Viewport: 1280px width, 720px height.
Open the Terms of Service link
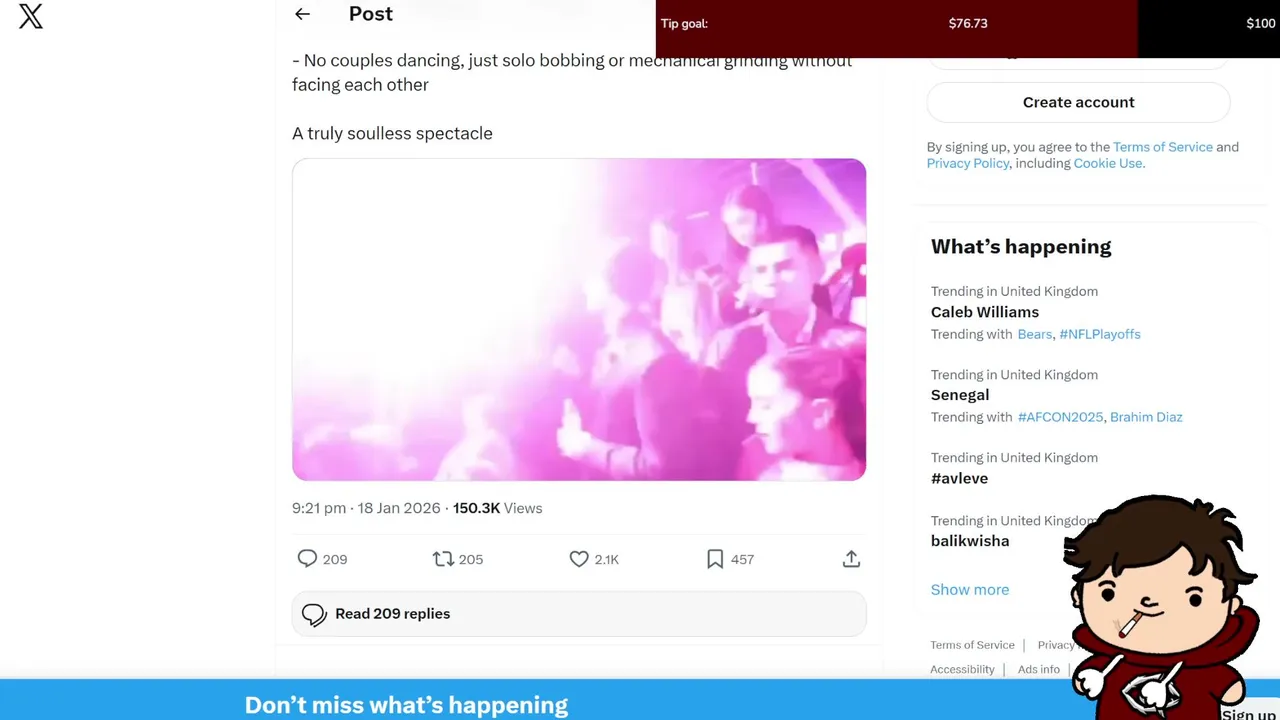[x=1162, y=147]
